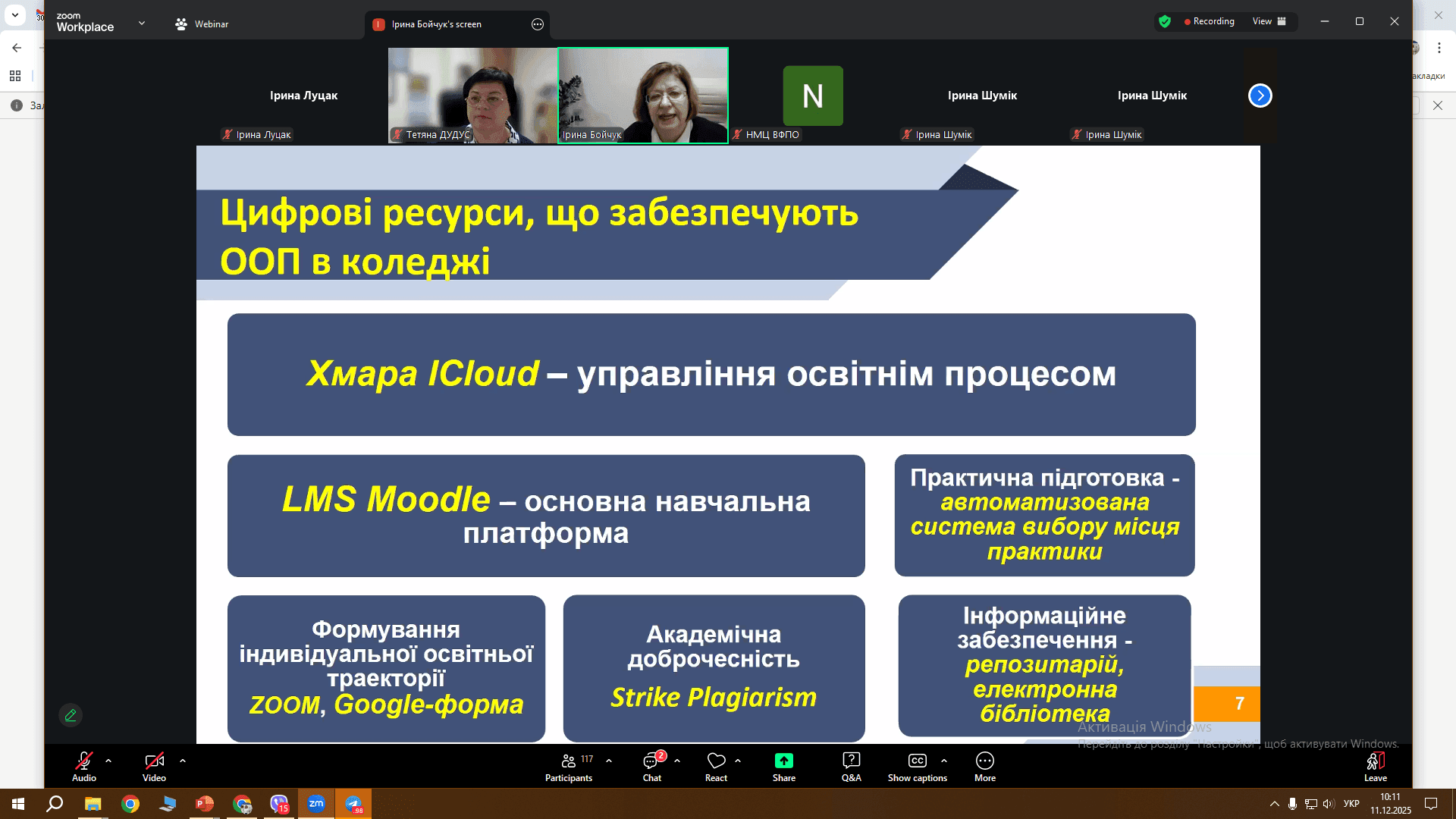
Task: Open the taskbar clock and date
Action: (x=1390, y=804)
